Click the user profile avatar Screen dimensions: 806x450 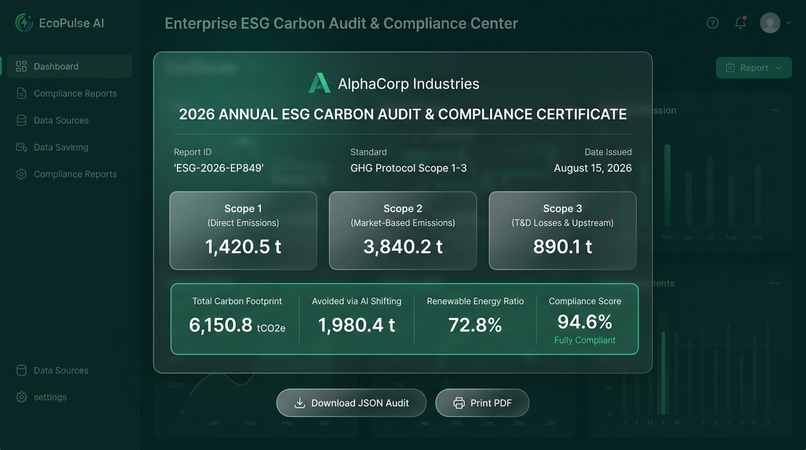770,23
